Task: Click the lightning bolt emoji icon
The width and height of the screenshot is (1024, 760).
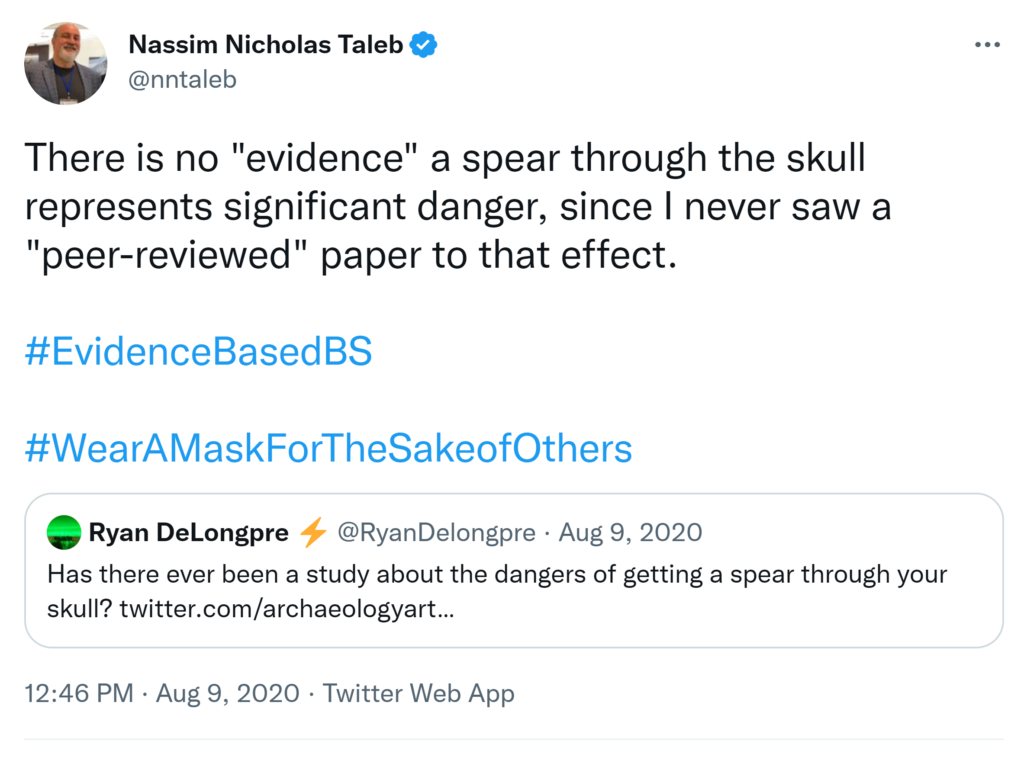Action: pos(313,533)
